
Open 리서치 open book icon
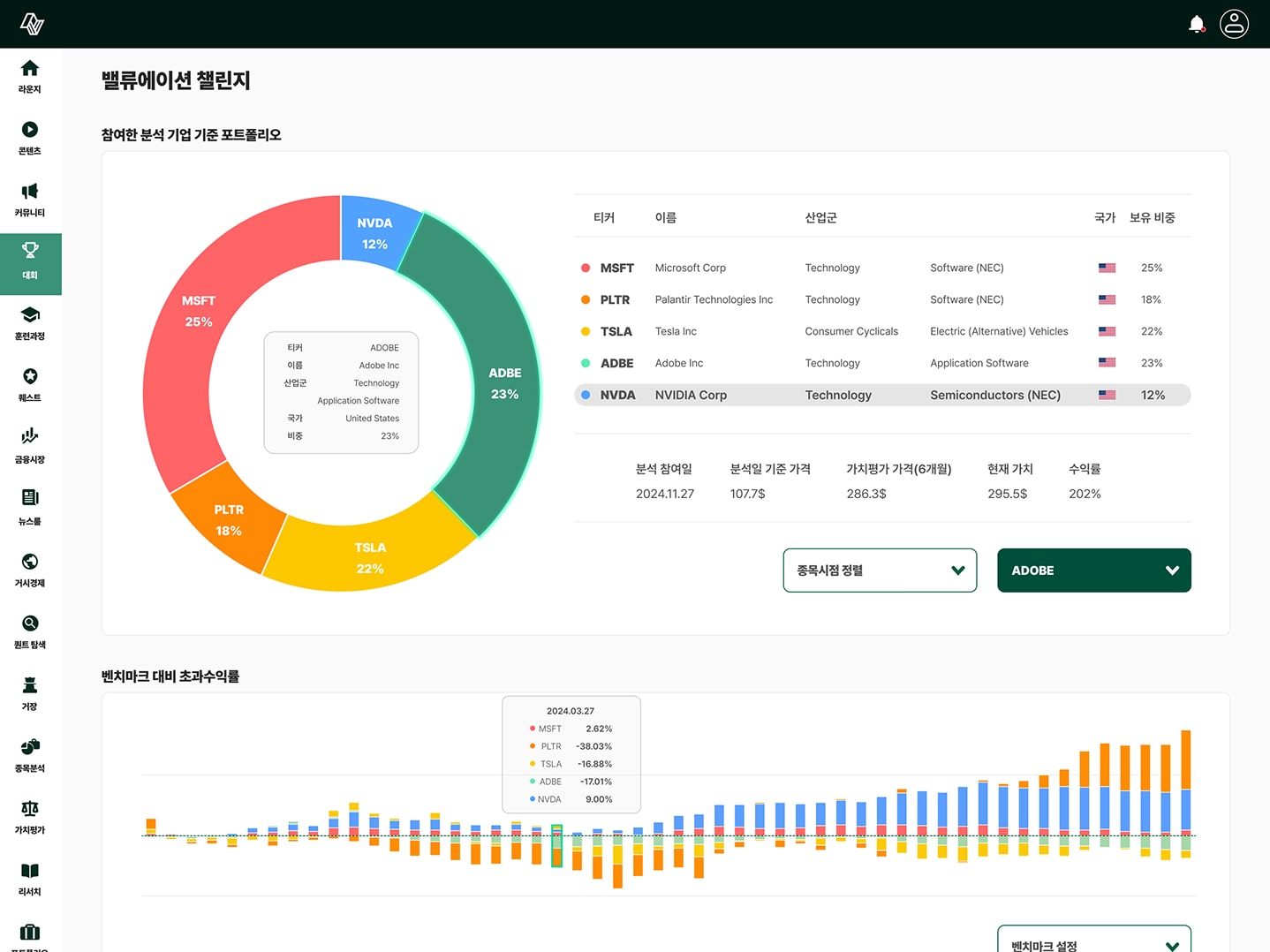(x=30, y=871)
